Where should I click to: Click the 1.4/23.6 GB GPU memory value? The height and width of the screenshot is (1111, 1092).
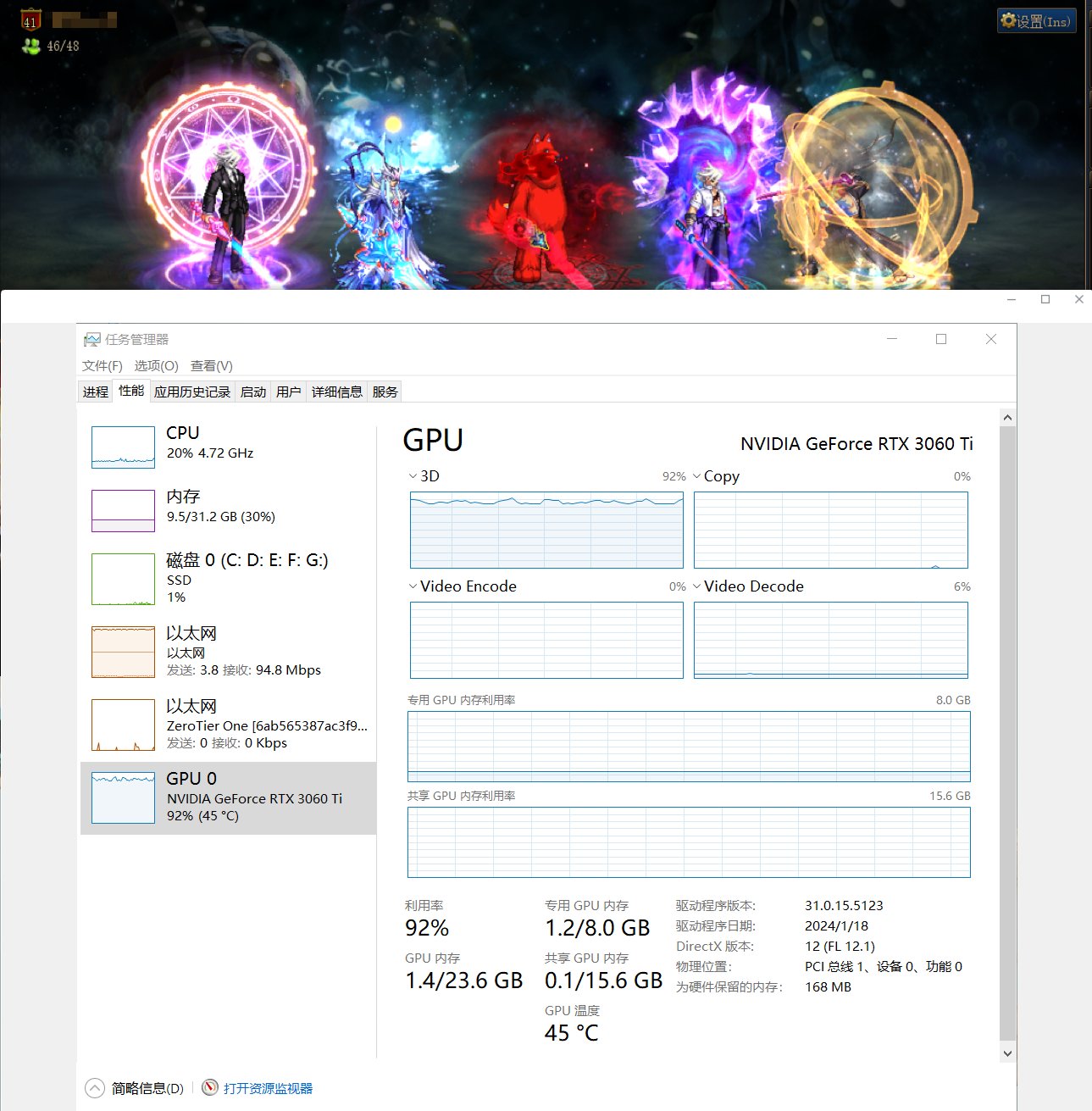pos(464,980)
